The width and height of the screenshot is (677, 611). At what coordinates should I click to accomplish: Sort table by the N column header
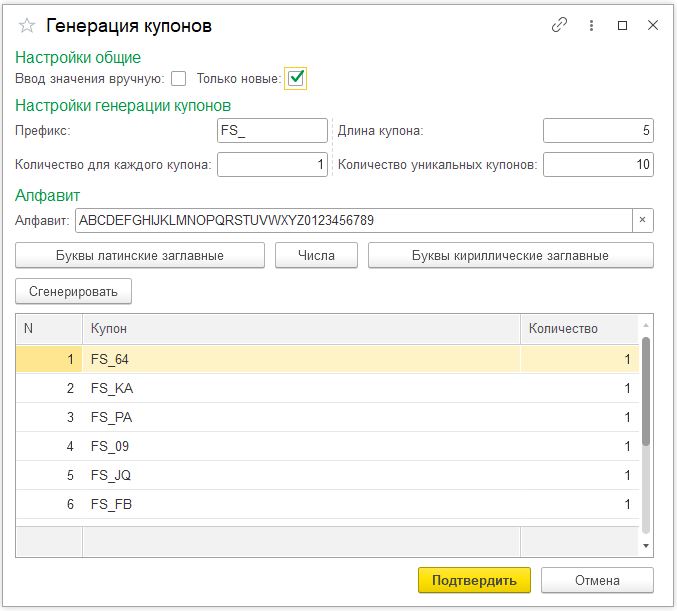[49, 329]
